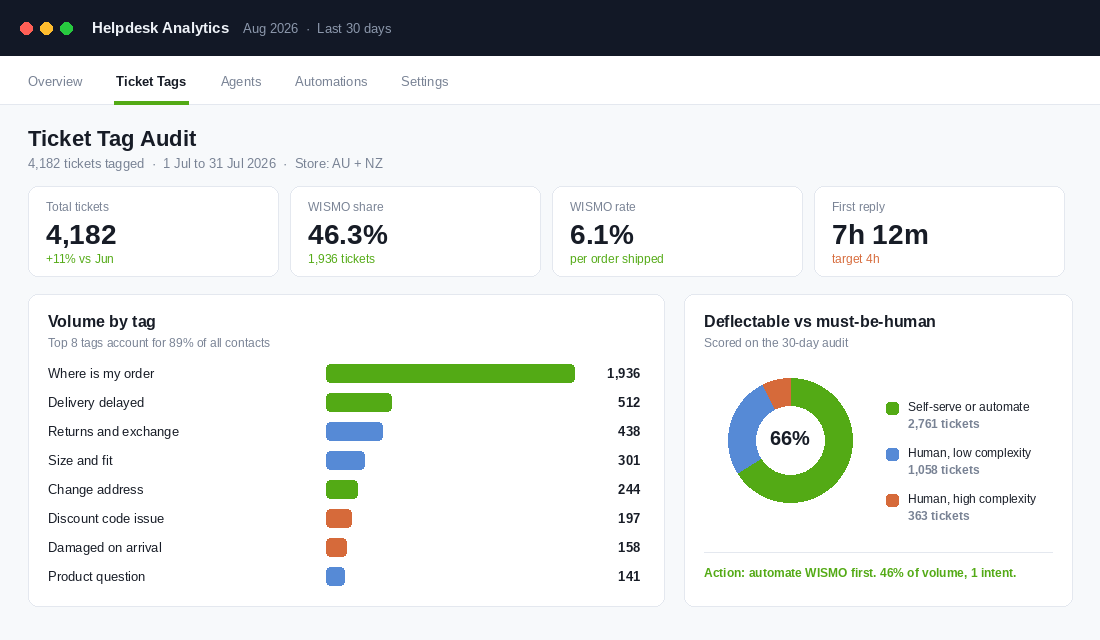Image resolution: width=1100 pixels, height=640 pixels.
Task: Click the Total tickets 4,182 card
Action: pyautogui.click(x=154, y=232)
